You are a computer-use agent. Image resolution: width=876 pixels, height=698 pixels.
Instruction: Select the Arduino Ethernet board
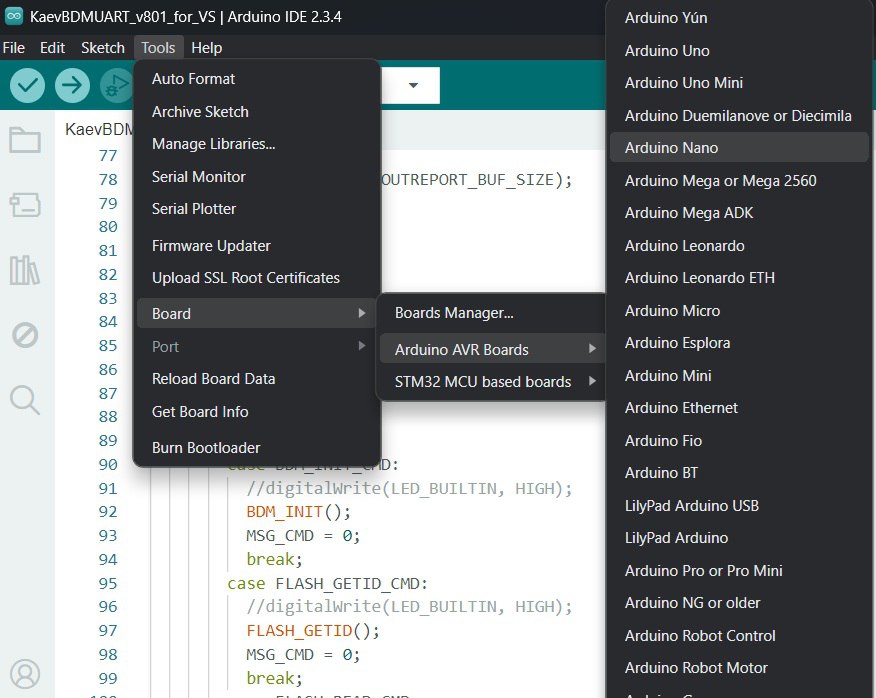(739, 408)
